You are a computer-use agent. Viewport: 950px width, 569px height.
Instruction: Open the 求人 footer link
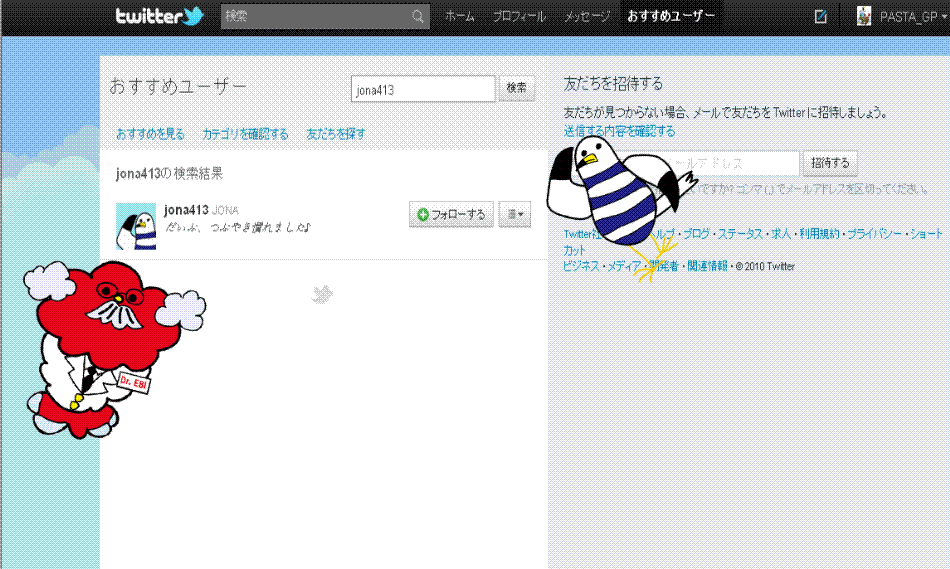[x=781, y=234]
